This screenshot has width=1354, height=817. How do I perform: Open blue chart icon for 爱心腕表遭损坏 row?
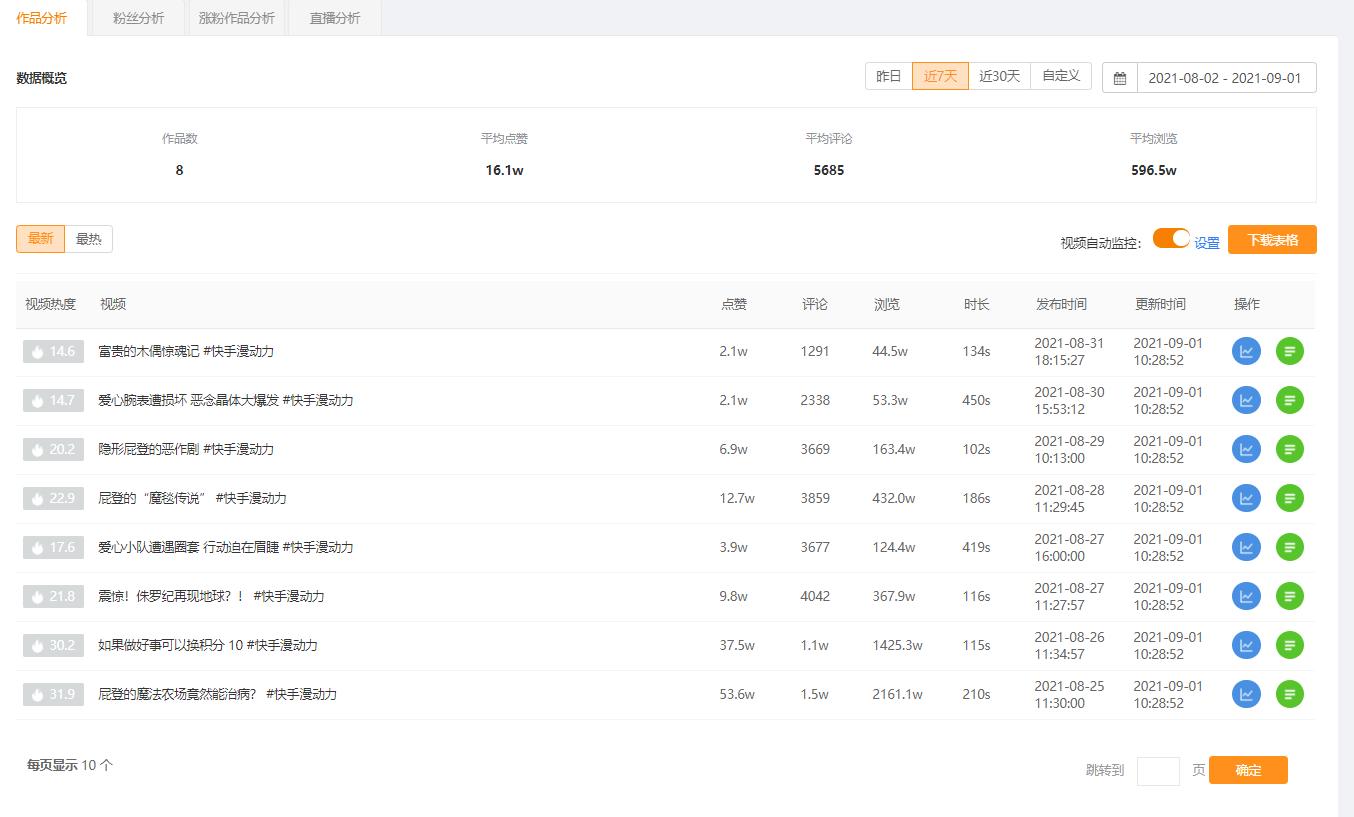pos(1246,400)
